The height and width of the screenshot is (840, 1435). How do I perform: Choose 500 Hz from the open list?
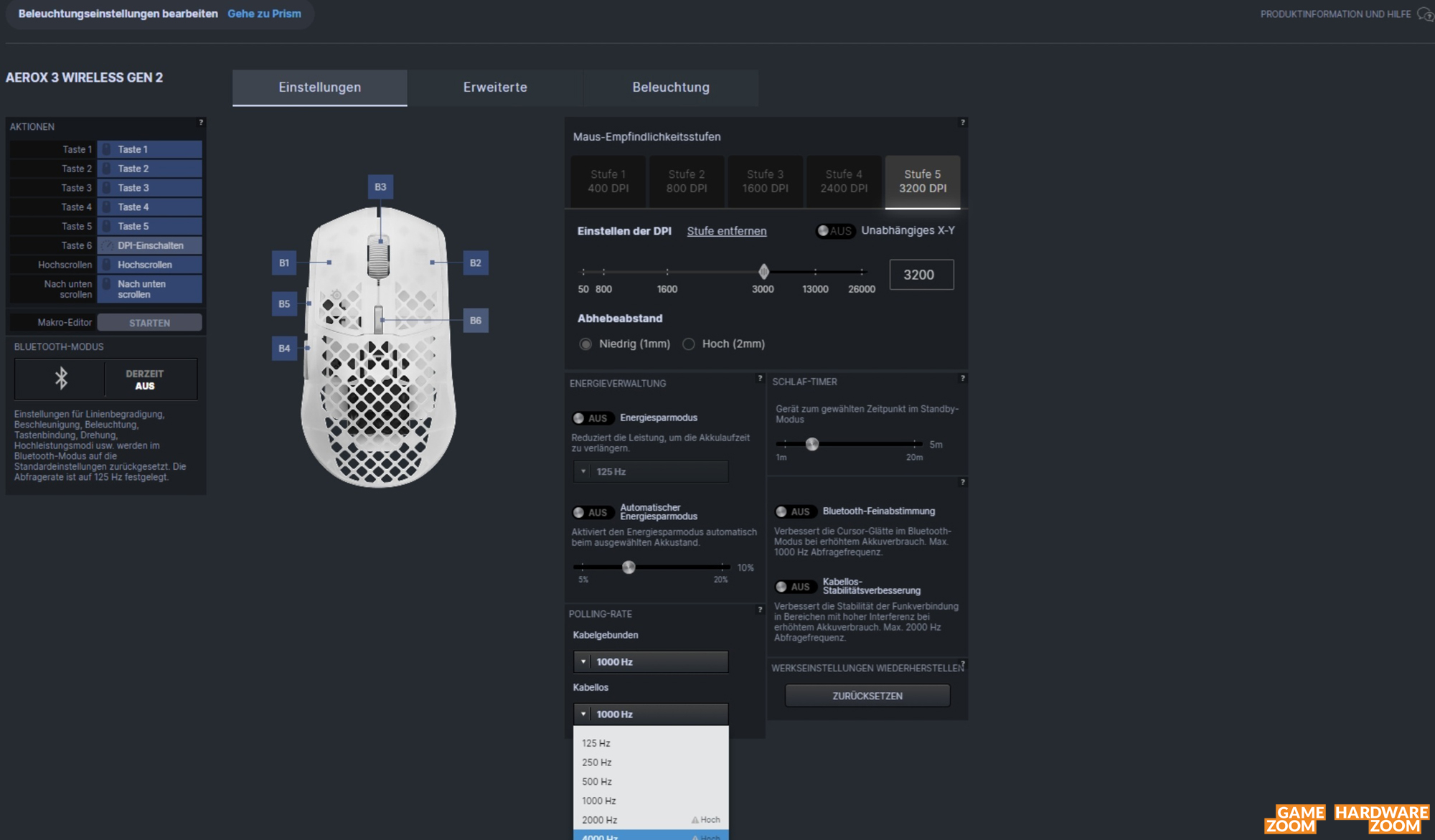tap(651, 782)
